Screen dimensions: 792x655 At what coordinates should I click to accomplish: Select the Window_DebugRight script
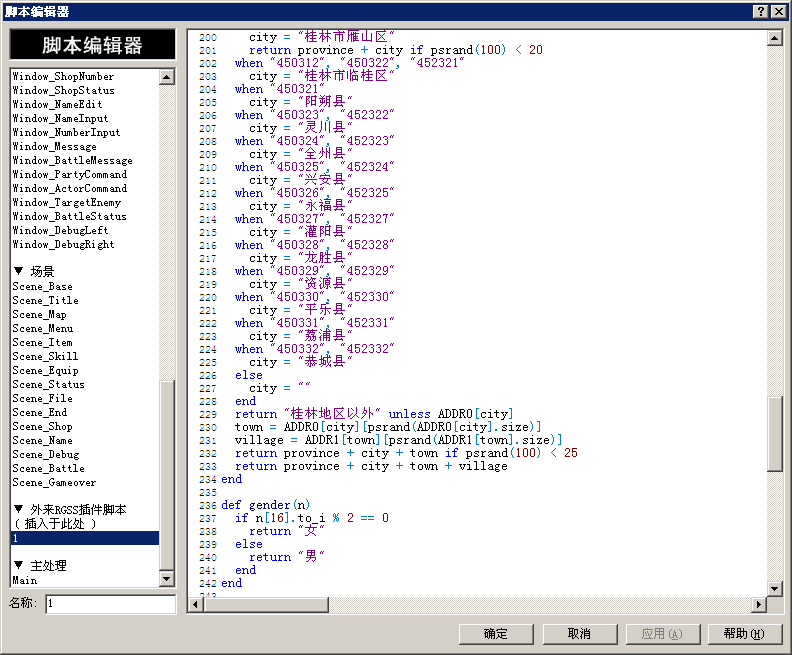click(85, 244)
